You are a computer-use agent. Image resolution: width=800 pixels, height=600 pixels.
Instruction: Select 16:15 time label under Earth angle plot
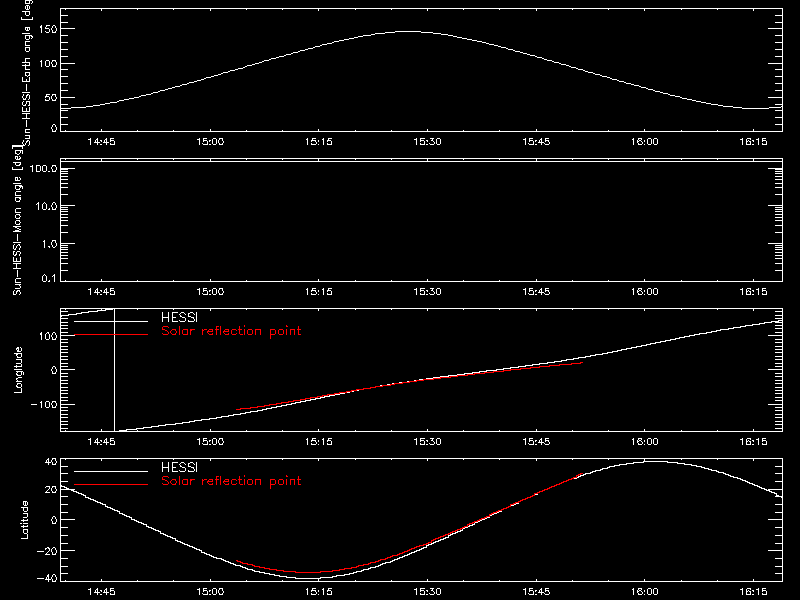pos(753,142)
